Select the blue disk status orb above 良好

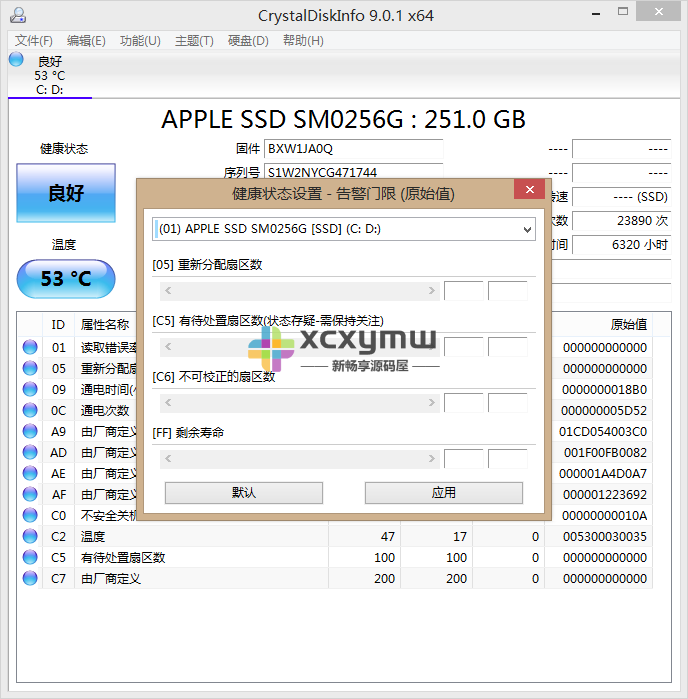pyautogui.click(x=16, y=59)
